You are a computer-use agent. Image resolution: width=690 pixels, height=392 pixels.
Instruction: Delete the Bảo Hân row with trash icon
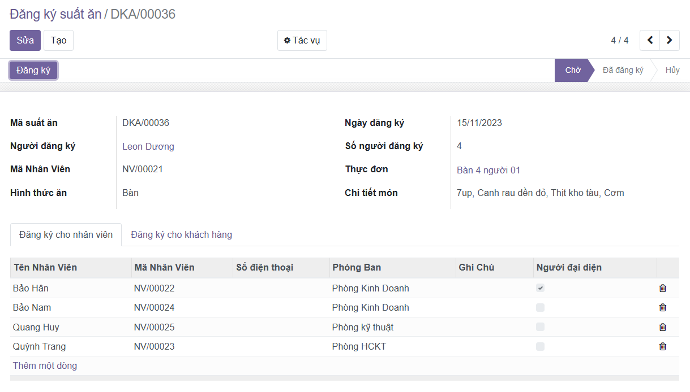pos(663,288)
